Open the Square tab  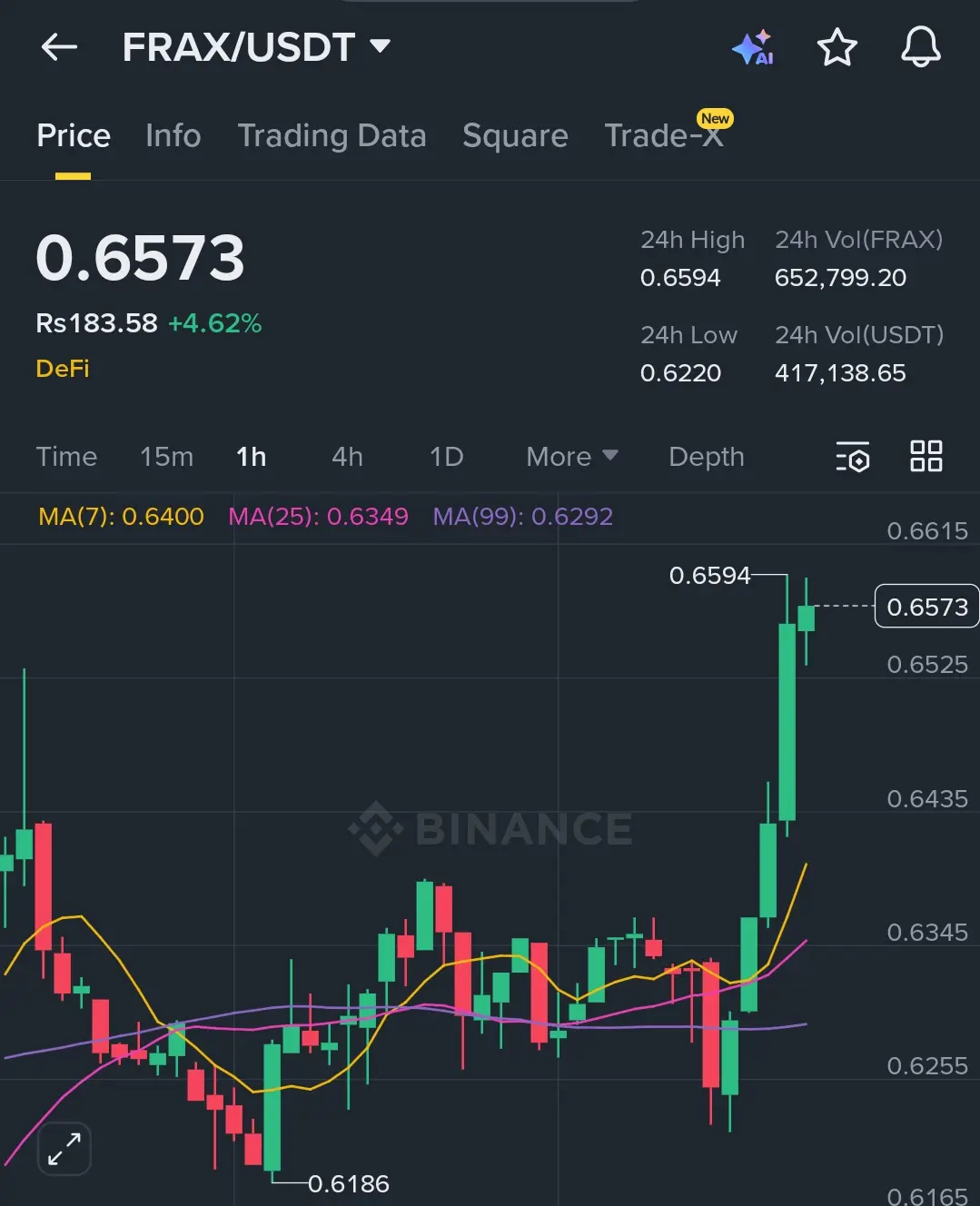click(515, 135)
